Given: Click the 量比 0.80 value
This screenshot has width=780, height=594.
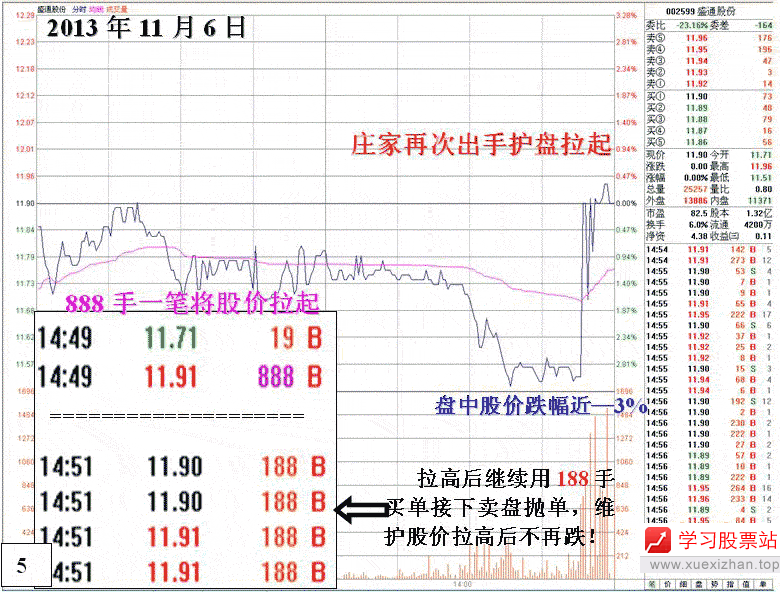Looking at the screenshot, I should [764, 189].
